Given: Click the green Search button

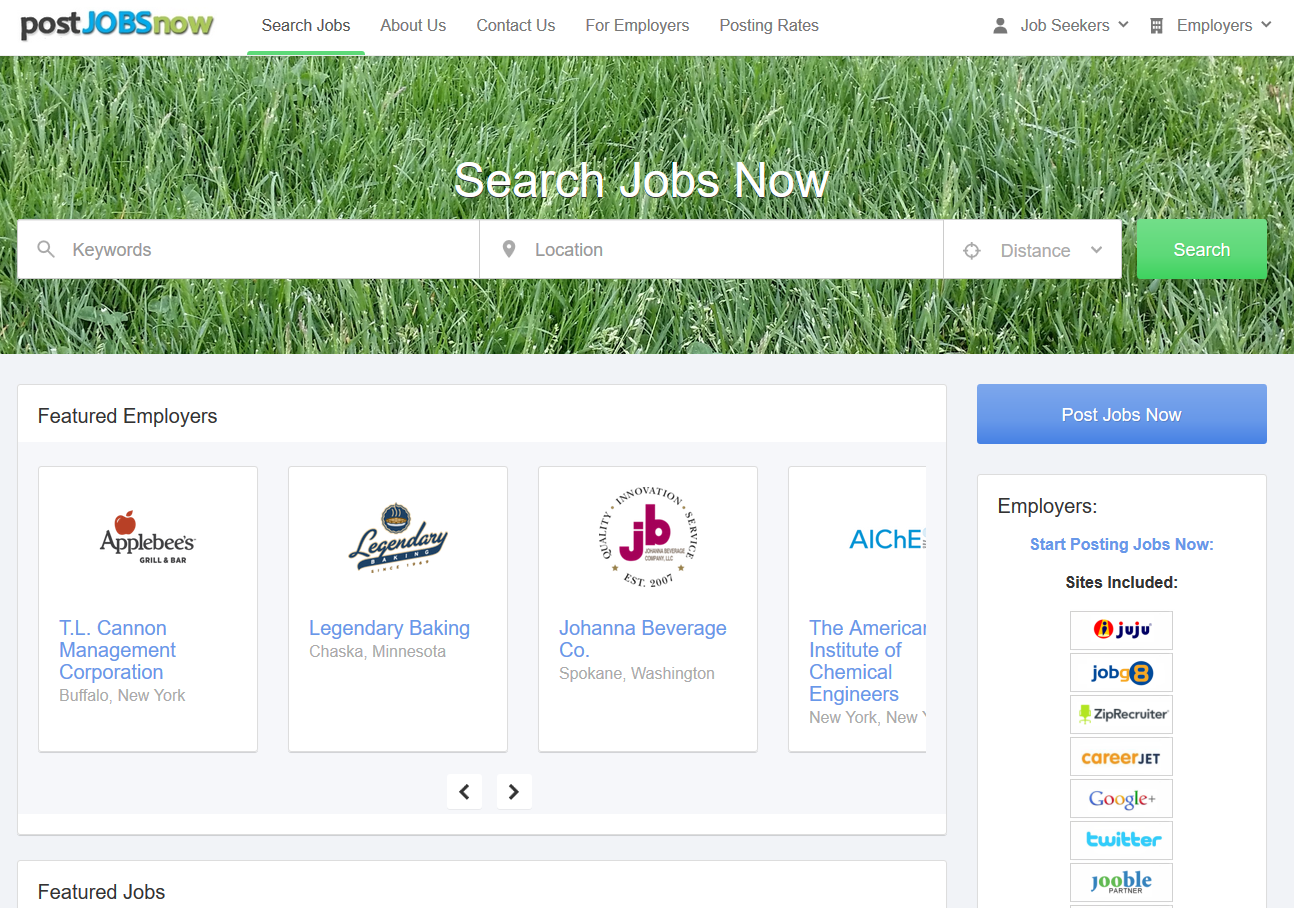Looking at the screenshot, I should coord(1201,250).
